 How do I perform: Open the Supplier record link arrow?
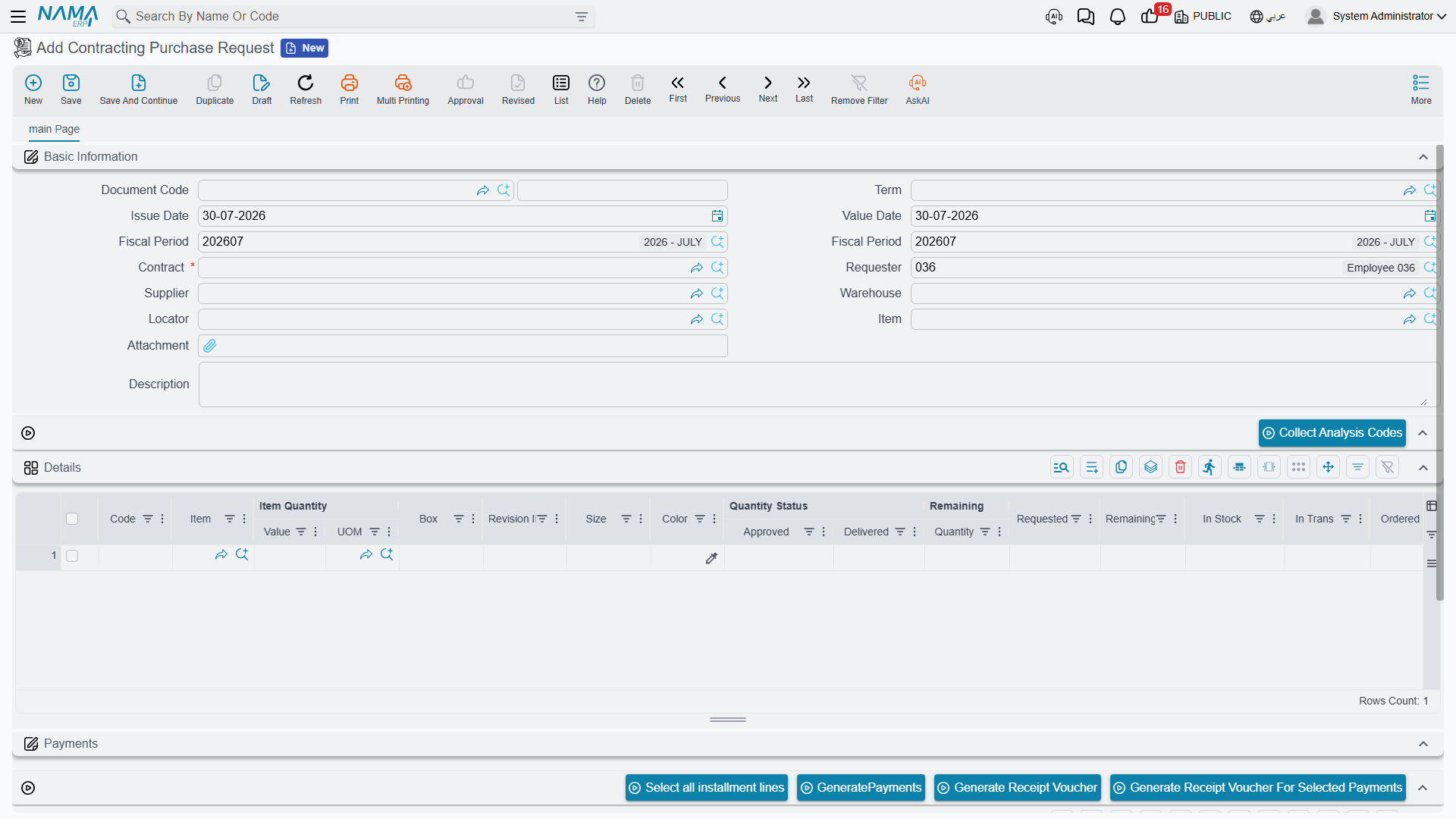coord(696,293)
